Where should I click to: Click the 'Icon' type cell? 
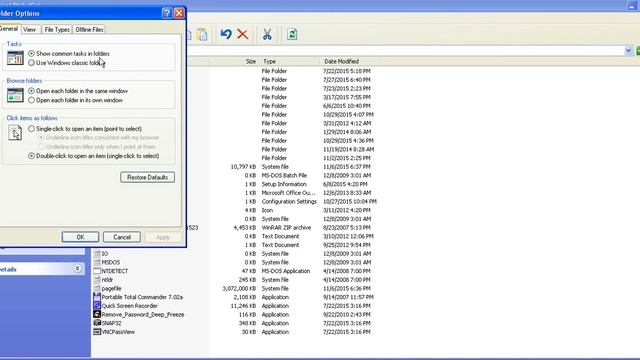267,210
